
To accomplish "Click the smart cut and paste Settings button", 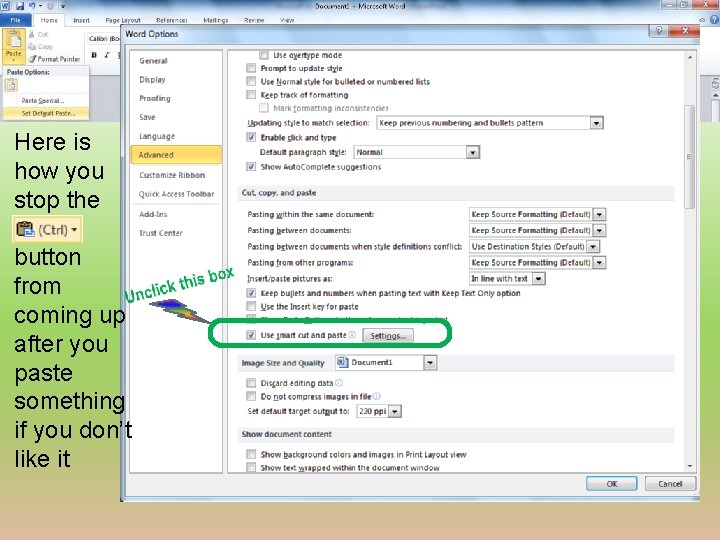I will pyautogui.click(x=388, y=336).
